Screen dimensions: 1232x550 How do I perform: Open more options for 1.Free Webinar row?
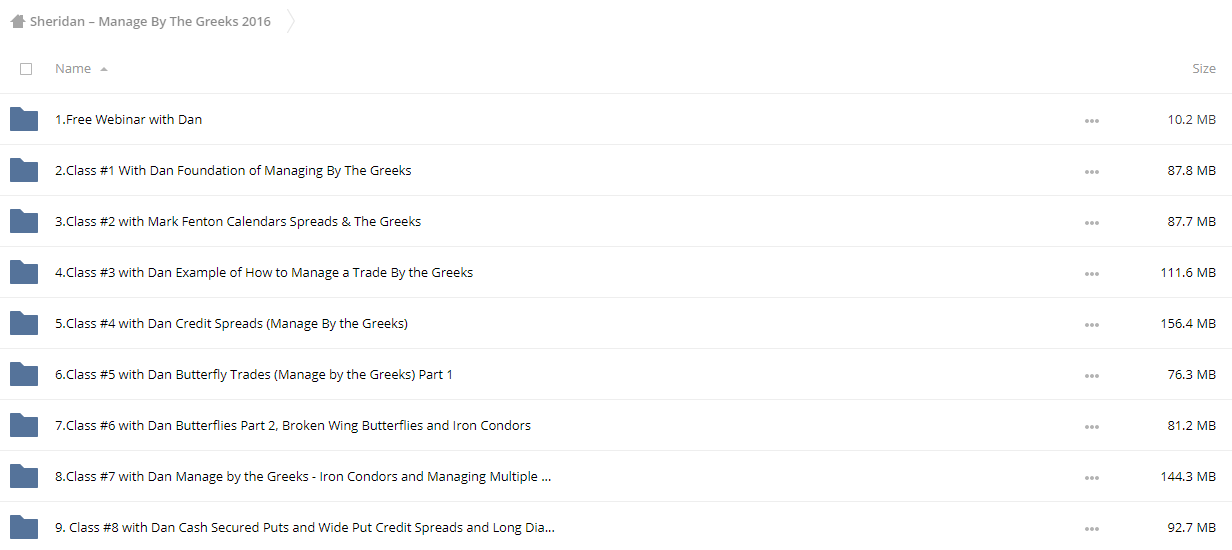point(1091,121)
